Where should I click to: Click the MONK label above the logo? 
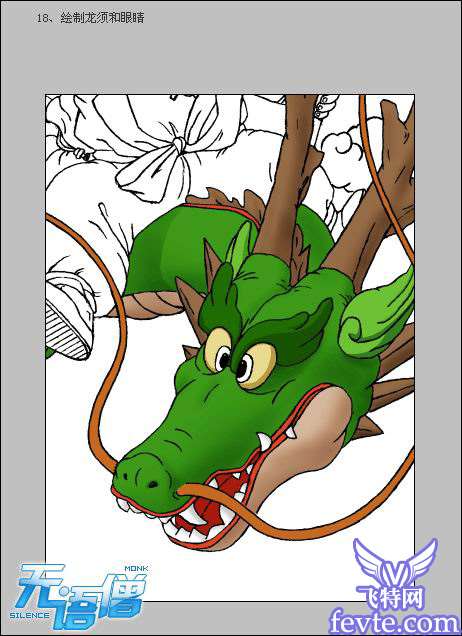[x=136, y=569]
